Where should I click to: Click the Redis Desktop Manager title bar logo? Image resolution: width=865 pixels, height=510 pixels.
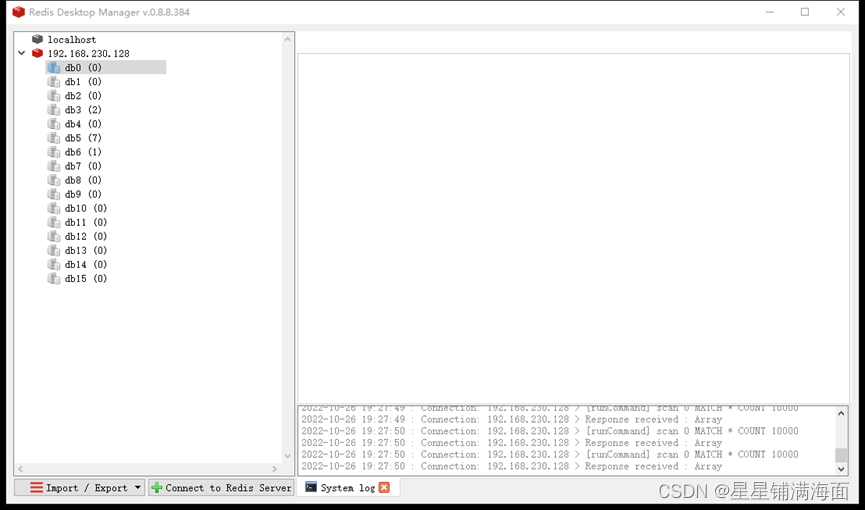pos(19,12)
